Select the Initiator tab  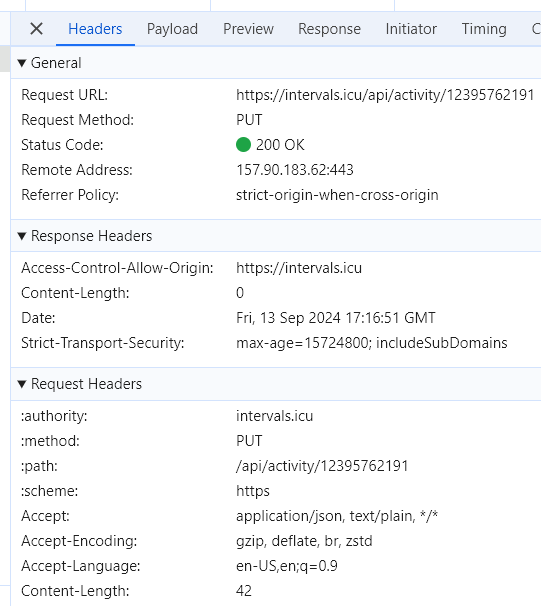[x=411, y=29]
